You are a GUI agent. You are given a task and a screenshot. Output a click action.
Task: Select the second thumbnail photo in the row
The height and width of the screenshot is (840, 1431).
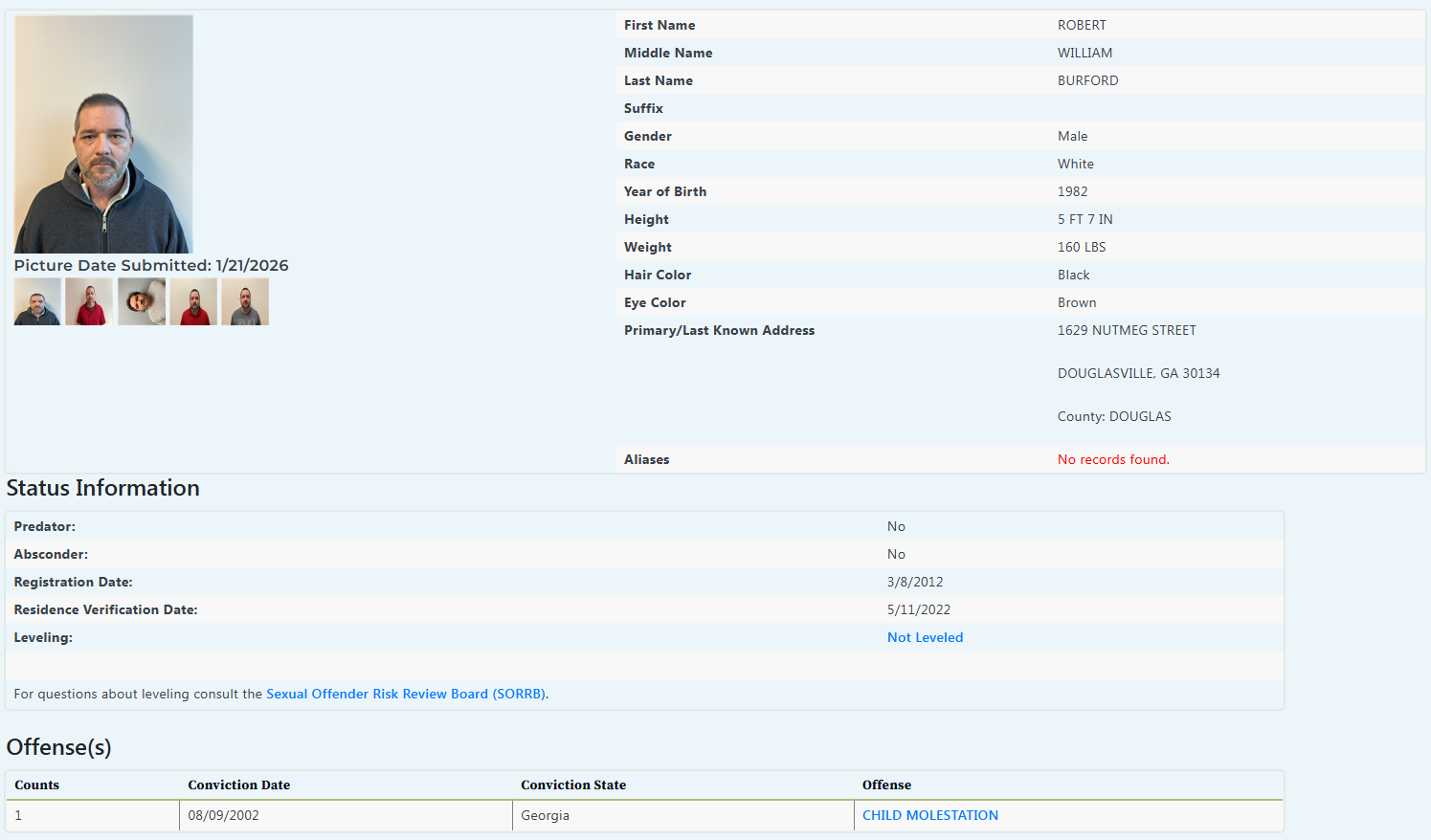(89, 301)
